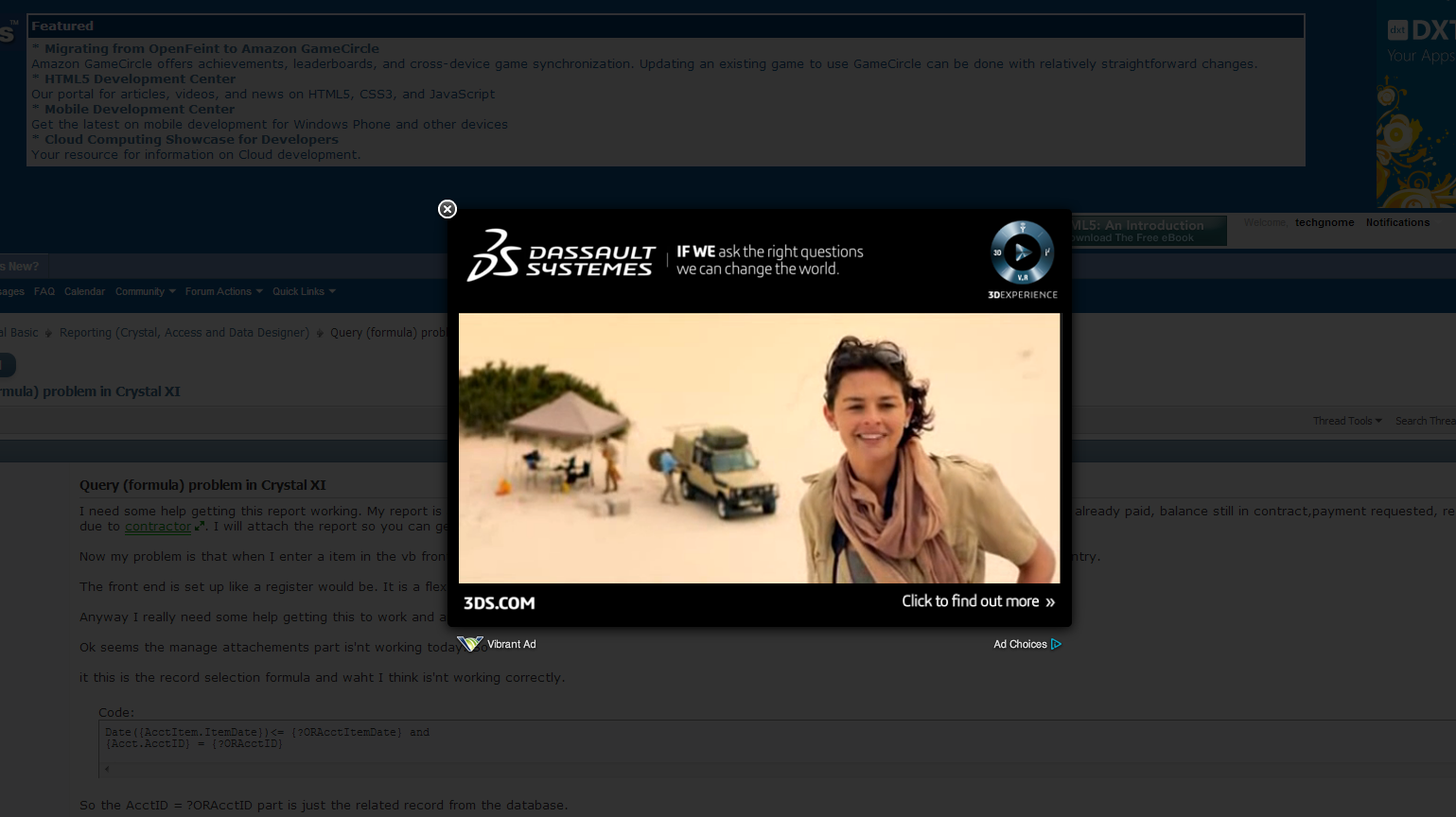Play the 3DEXPERIENCE video button
Image resolution: width=1456 pixels, height=817 pixels.
click(1022, 252)
